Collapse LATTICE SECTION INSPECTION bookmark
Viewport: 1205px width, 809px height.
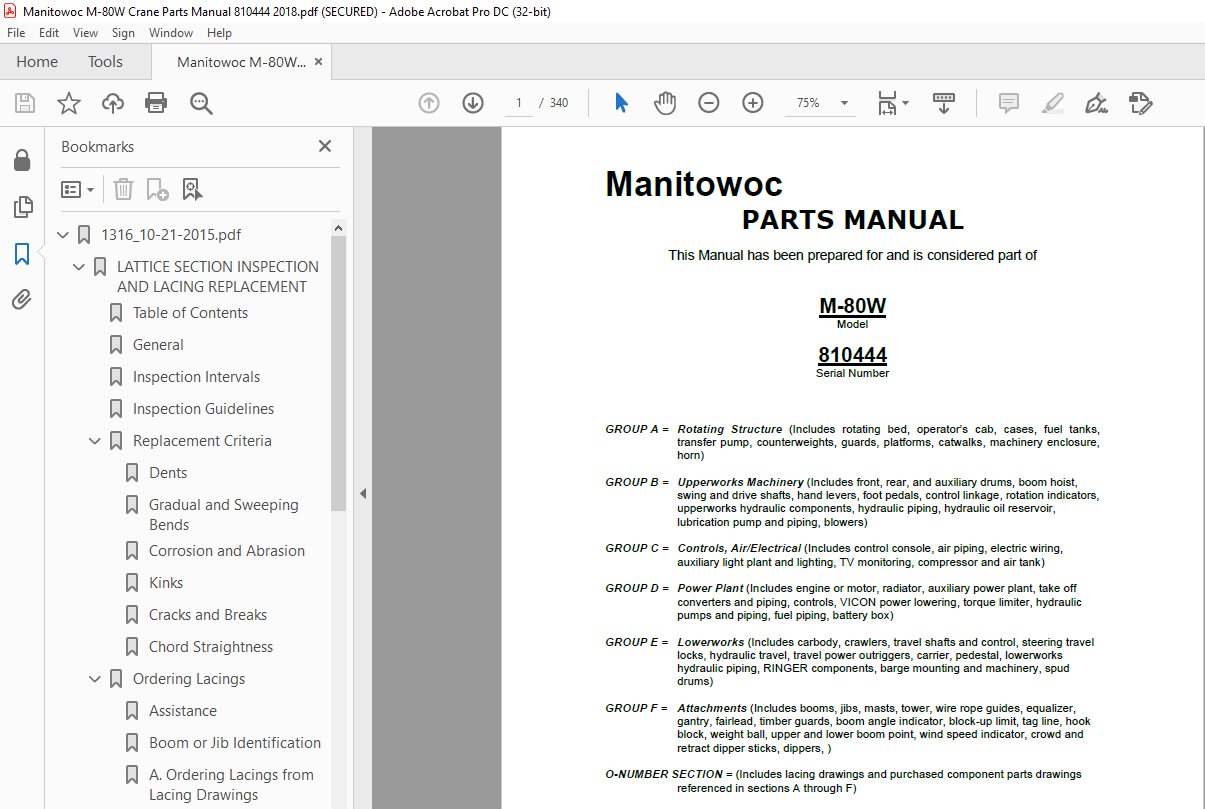pos(80,267)
